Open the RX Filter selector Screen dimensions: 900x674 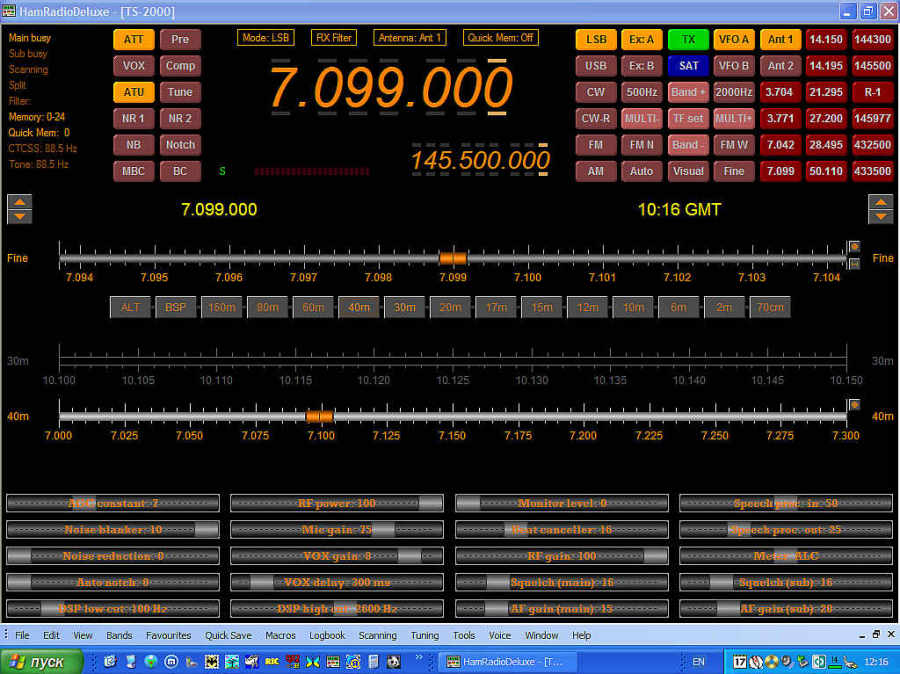coord(334,38)
